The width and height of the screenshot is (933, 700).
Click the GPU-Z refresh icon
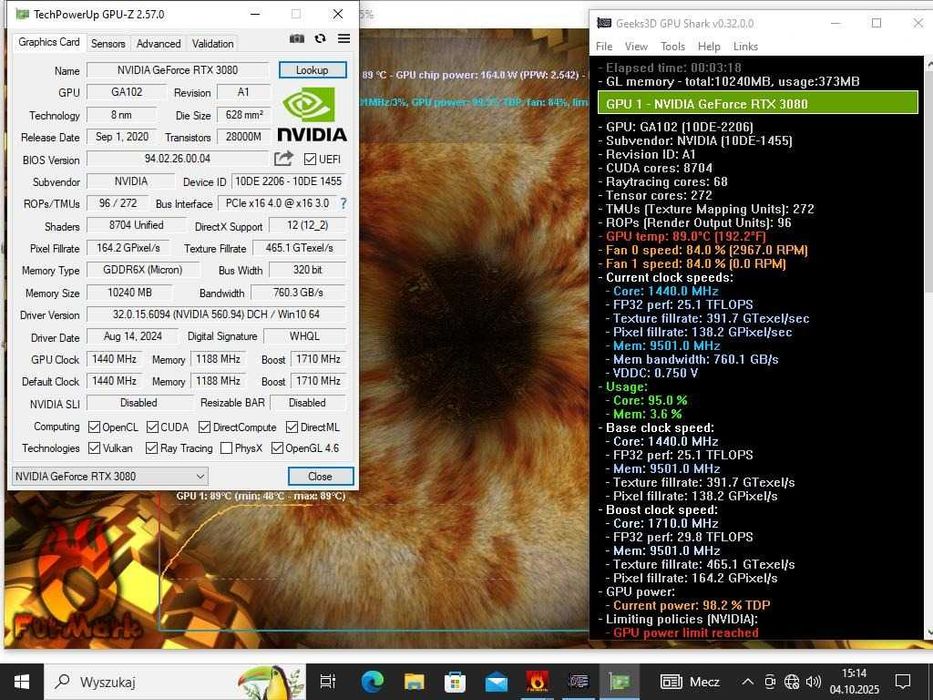click(320, 39)
